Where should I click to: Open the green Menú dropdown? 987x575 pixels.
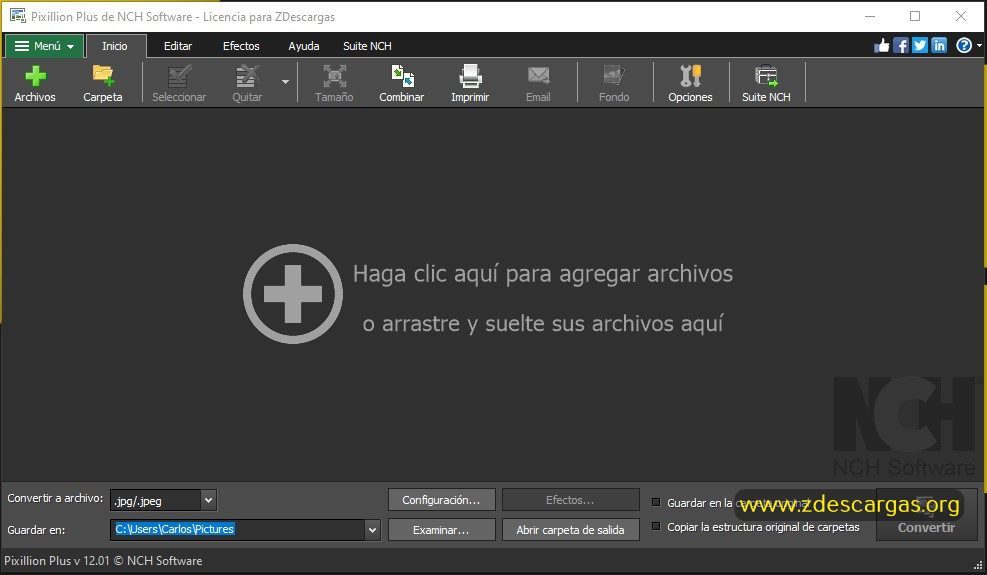44,46
